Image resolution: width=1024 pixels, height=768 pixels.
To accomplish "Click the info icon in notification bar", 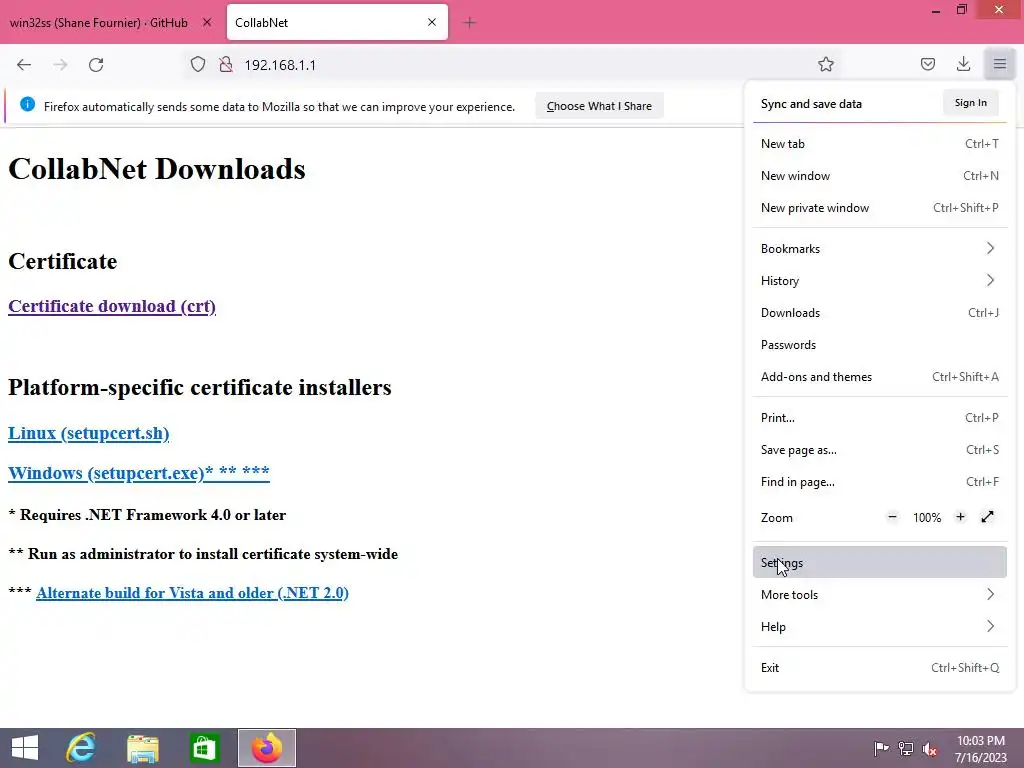I will point(27,104).
